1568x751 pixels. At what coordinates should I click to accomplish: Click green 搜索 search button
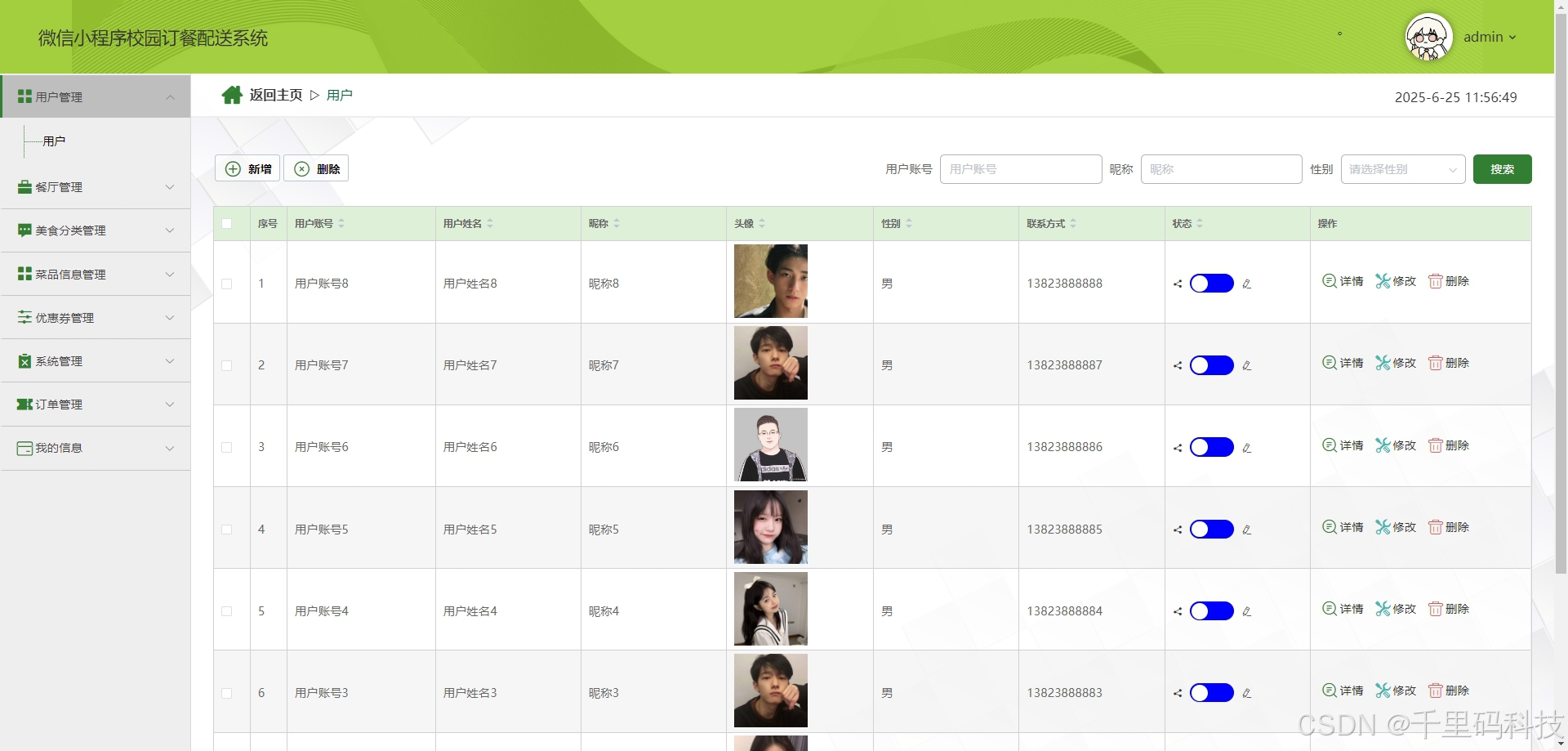point(1502,169)
